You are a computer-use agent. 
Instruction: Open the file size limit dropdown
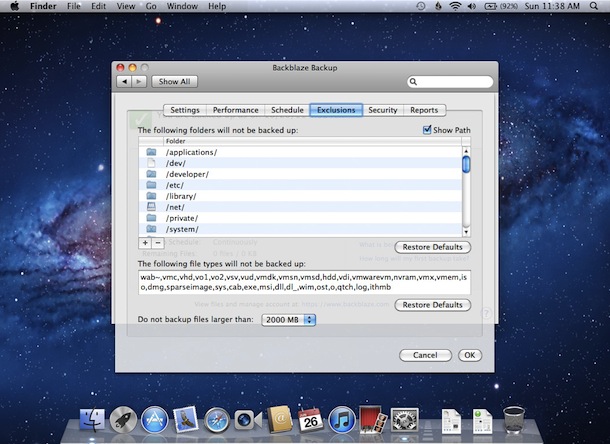point(288,320)
